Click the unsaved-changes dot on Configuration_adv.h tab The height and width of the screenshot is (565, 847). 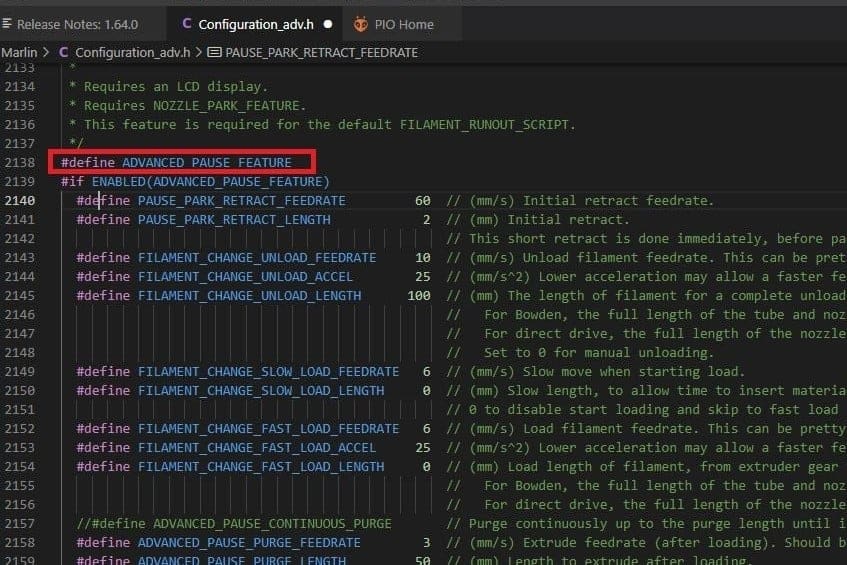(327, 24)
